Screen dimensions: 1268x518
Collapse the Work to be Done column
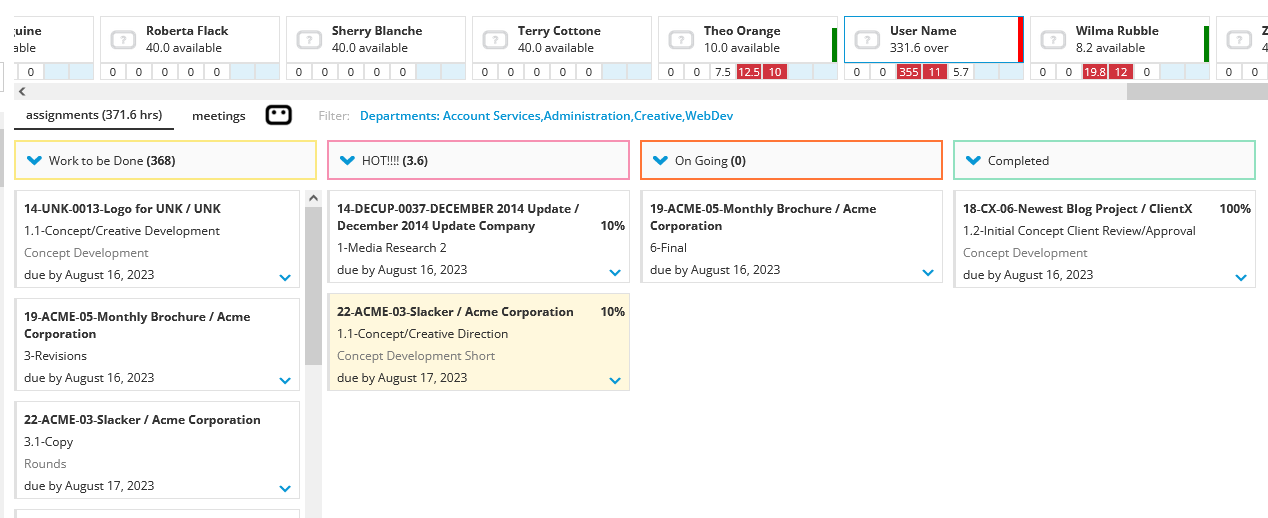(x=34, y=160)
